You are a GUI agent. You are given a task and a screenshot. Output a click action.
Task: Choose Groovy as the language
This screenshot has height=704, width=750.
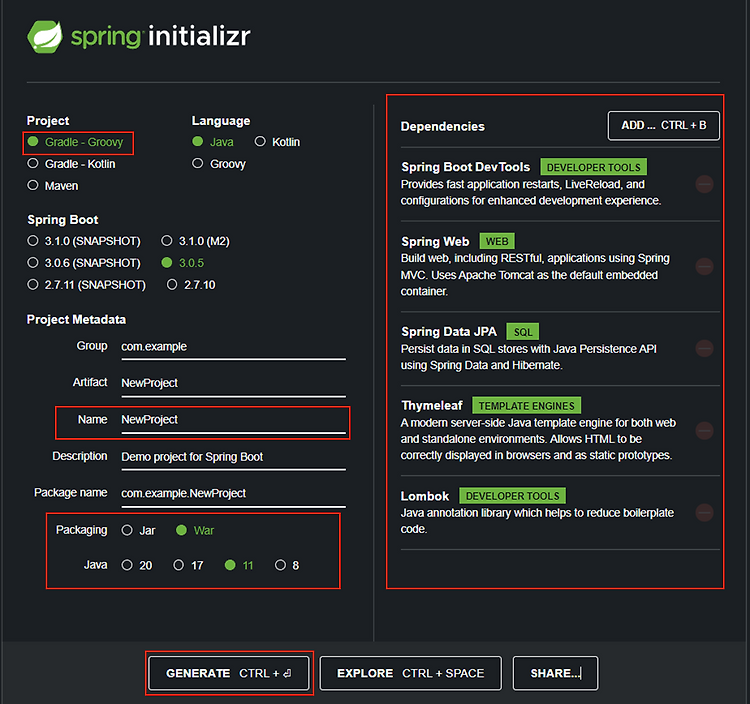(x=219, y=164)
